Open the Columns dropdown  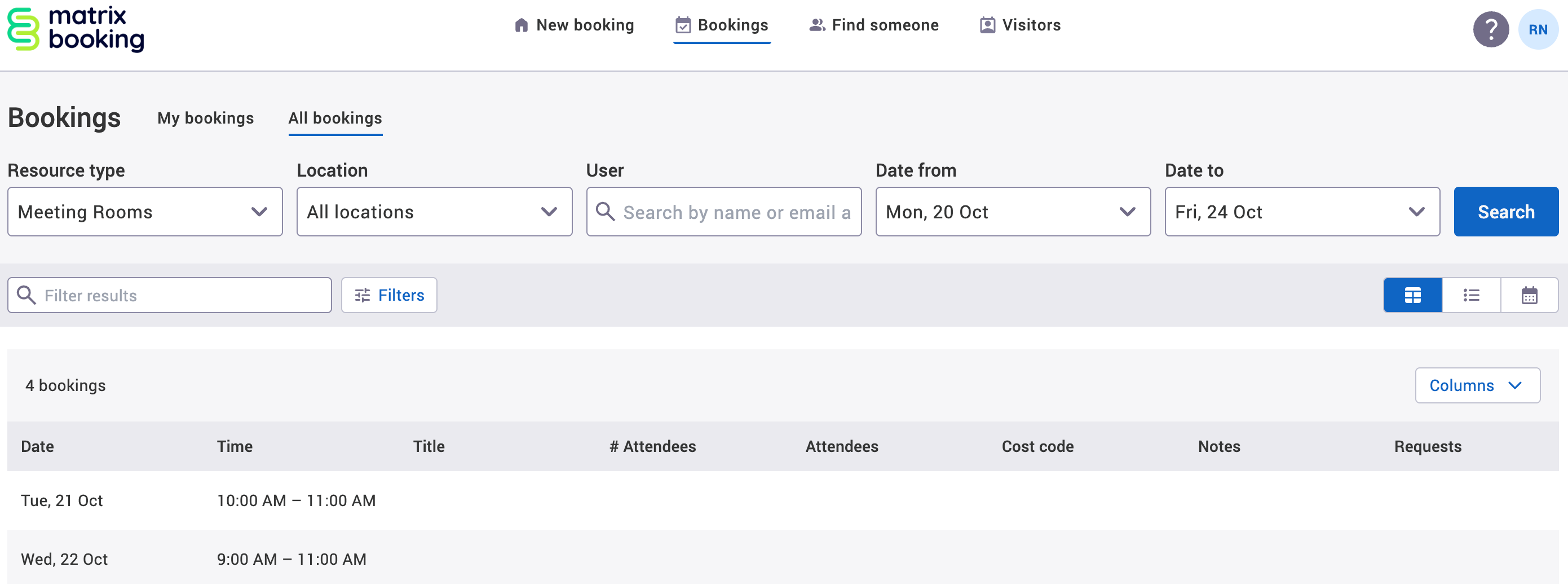[x=1477, y=385]
